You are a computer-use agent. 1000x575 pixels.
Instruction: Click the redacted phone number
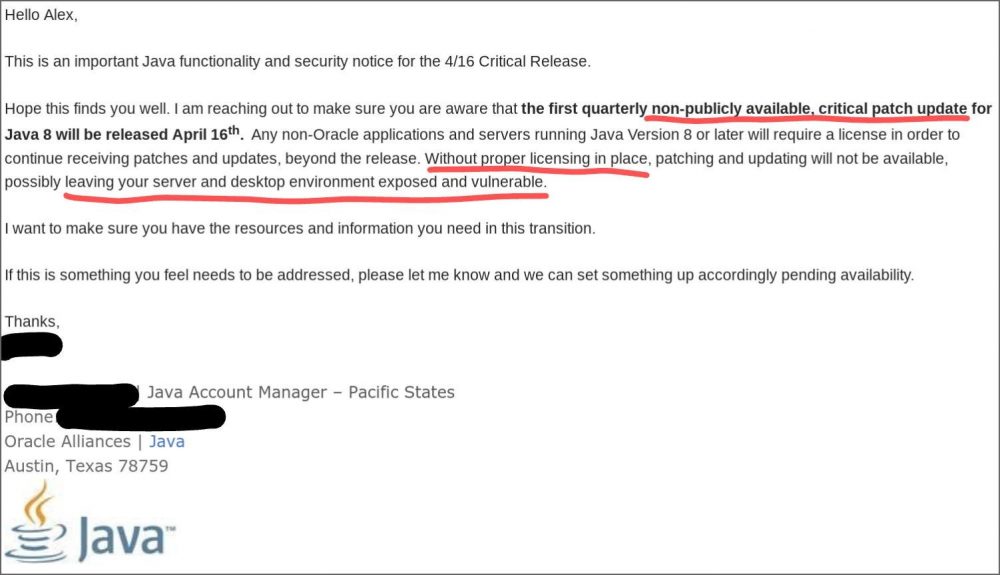(141, 418)
